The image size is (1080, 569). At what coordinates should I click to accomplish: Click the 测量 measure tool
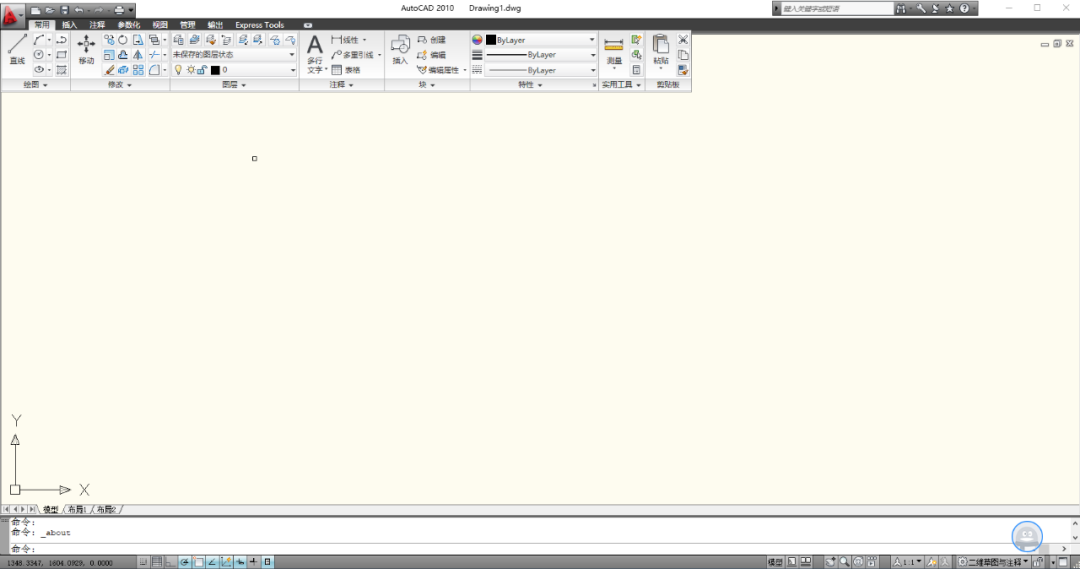[x=614, y=52]
